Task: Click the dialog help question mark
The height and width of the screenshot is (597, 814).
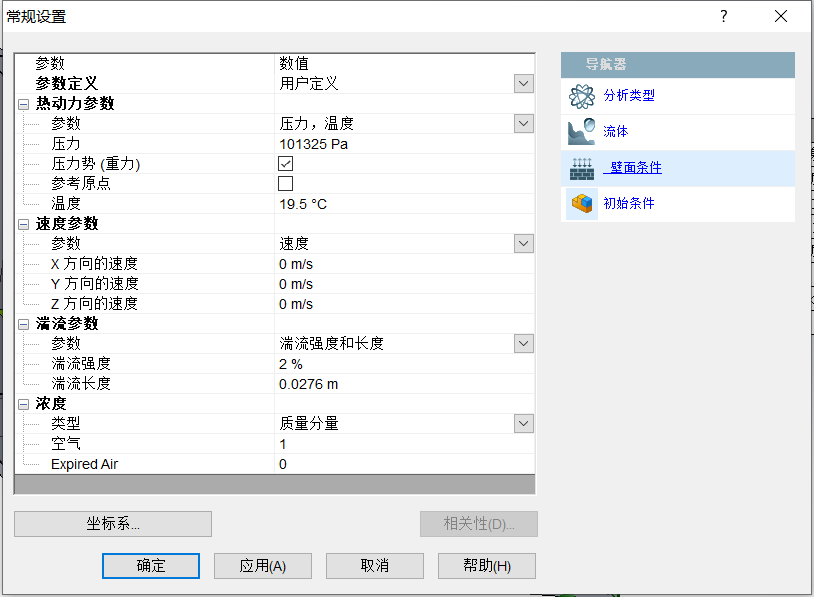Action: pyautogui.click(x=723, y=16)
